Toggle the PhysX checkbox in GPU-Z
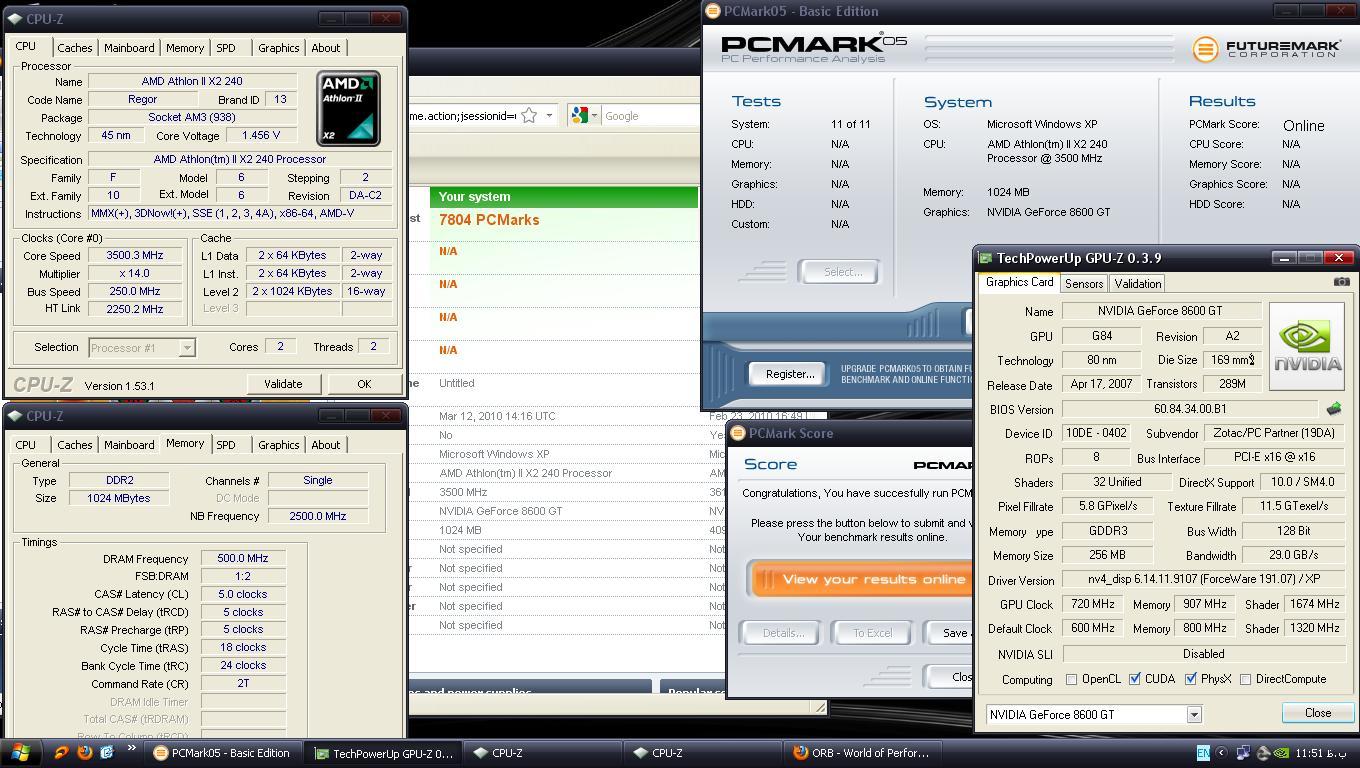 1191,679
